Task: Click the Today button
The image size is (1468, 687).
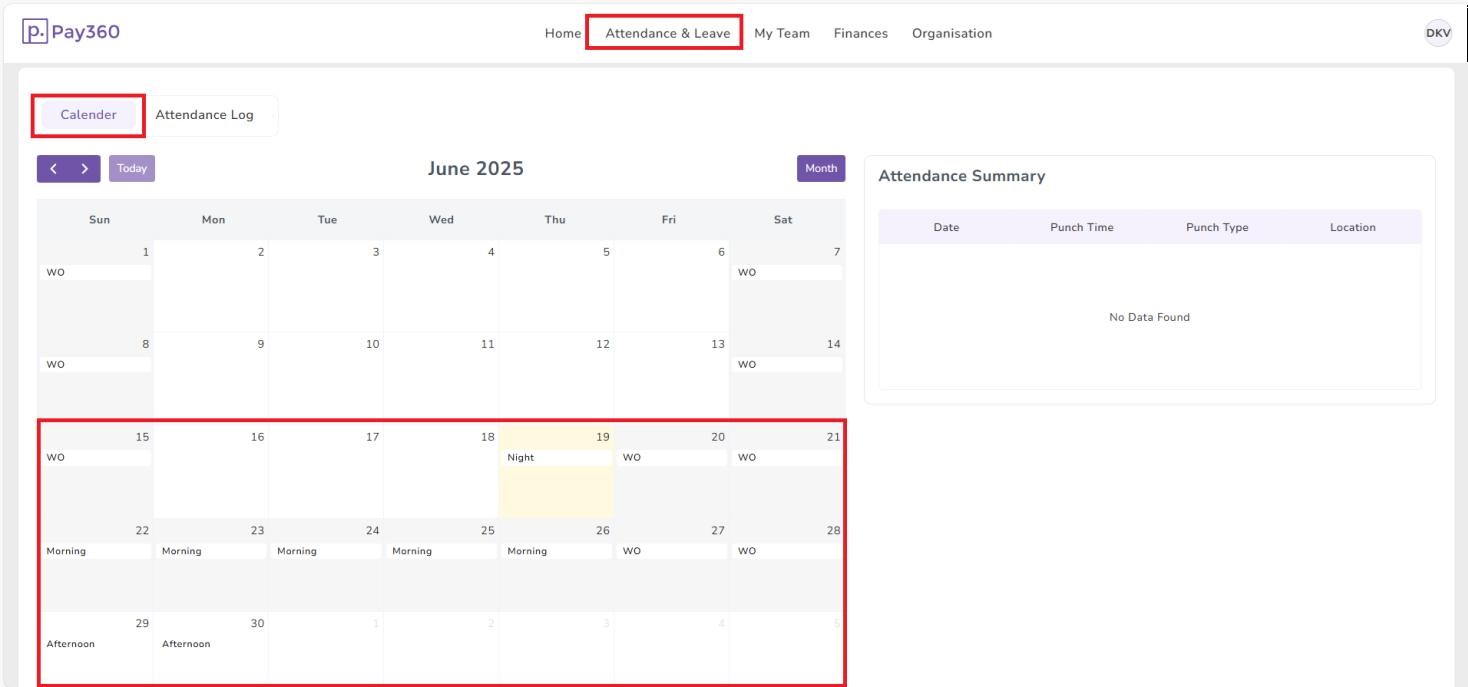Action: [132, 169]
